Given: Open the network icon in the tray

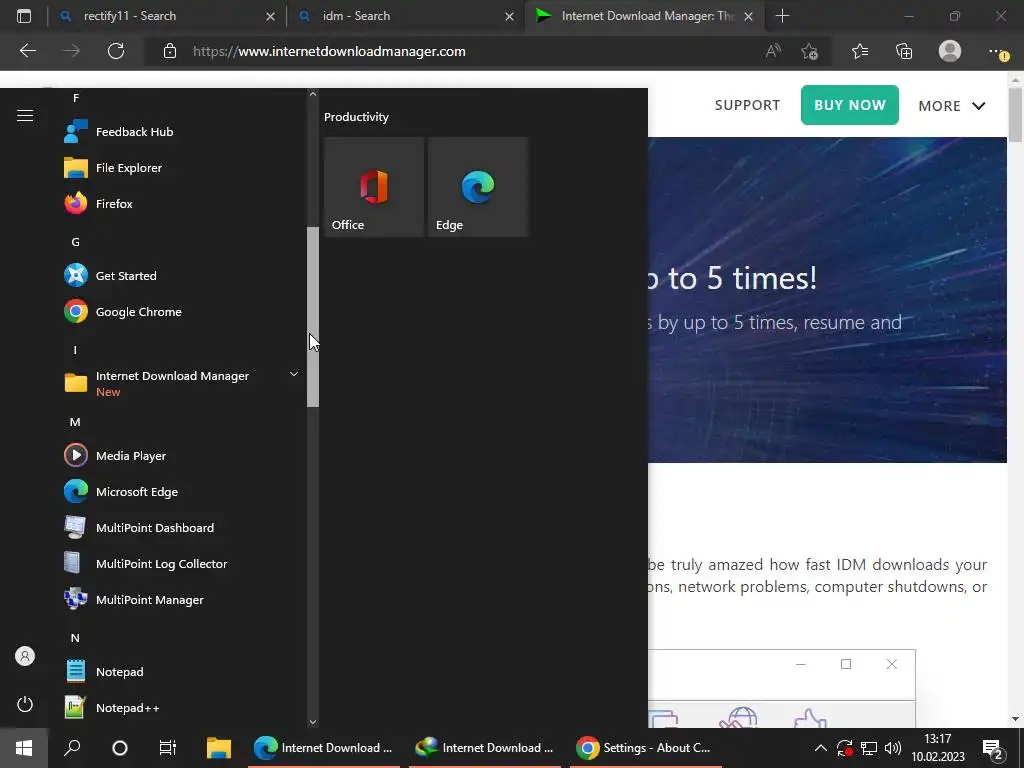Looking at the screenshot, I should tap(869, 748).
